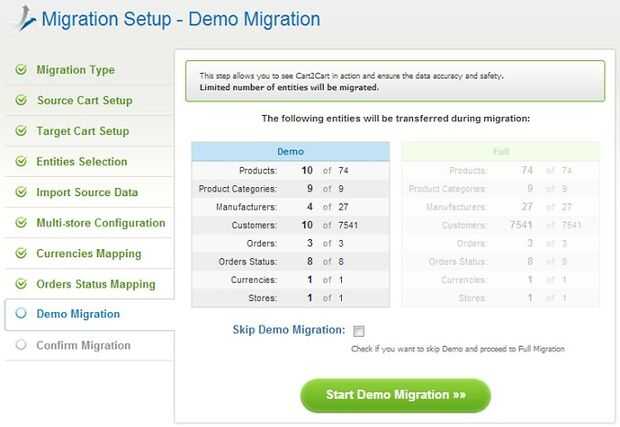The image size is (620, 427).
Task: Click the 7541 customers total in Demo table
Action: 348,225
